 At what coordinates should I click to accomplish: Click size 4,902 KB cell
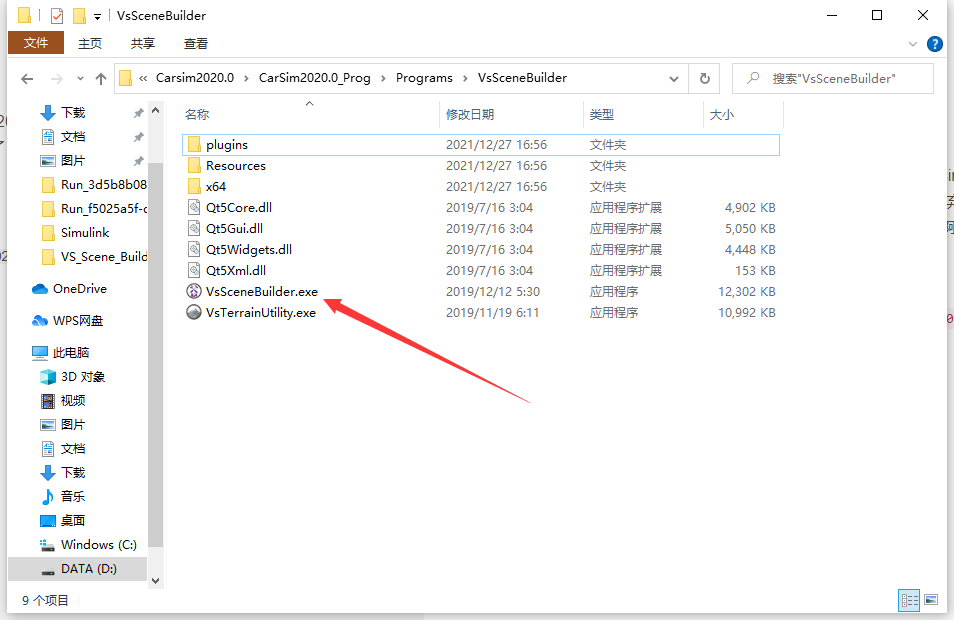tap(750, 207)
